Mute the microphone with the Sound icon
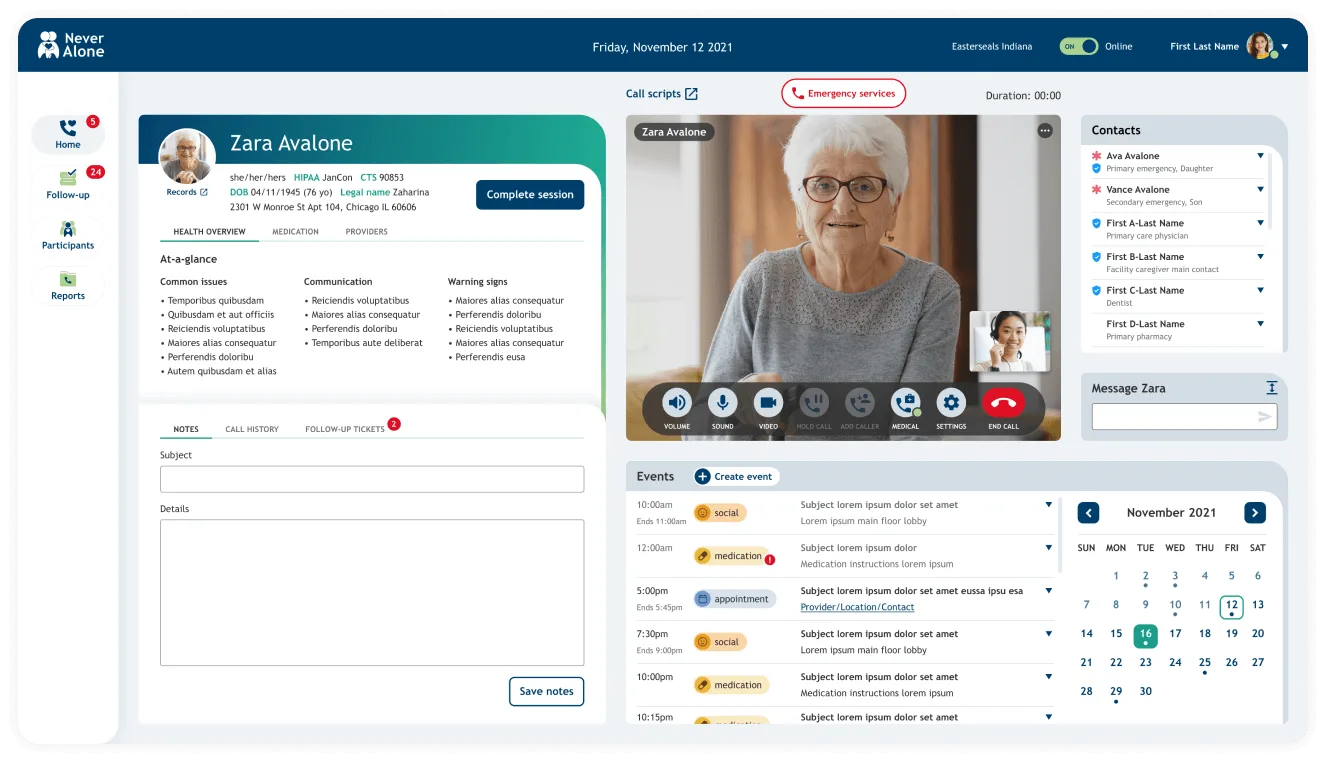 [722, 404]
